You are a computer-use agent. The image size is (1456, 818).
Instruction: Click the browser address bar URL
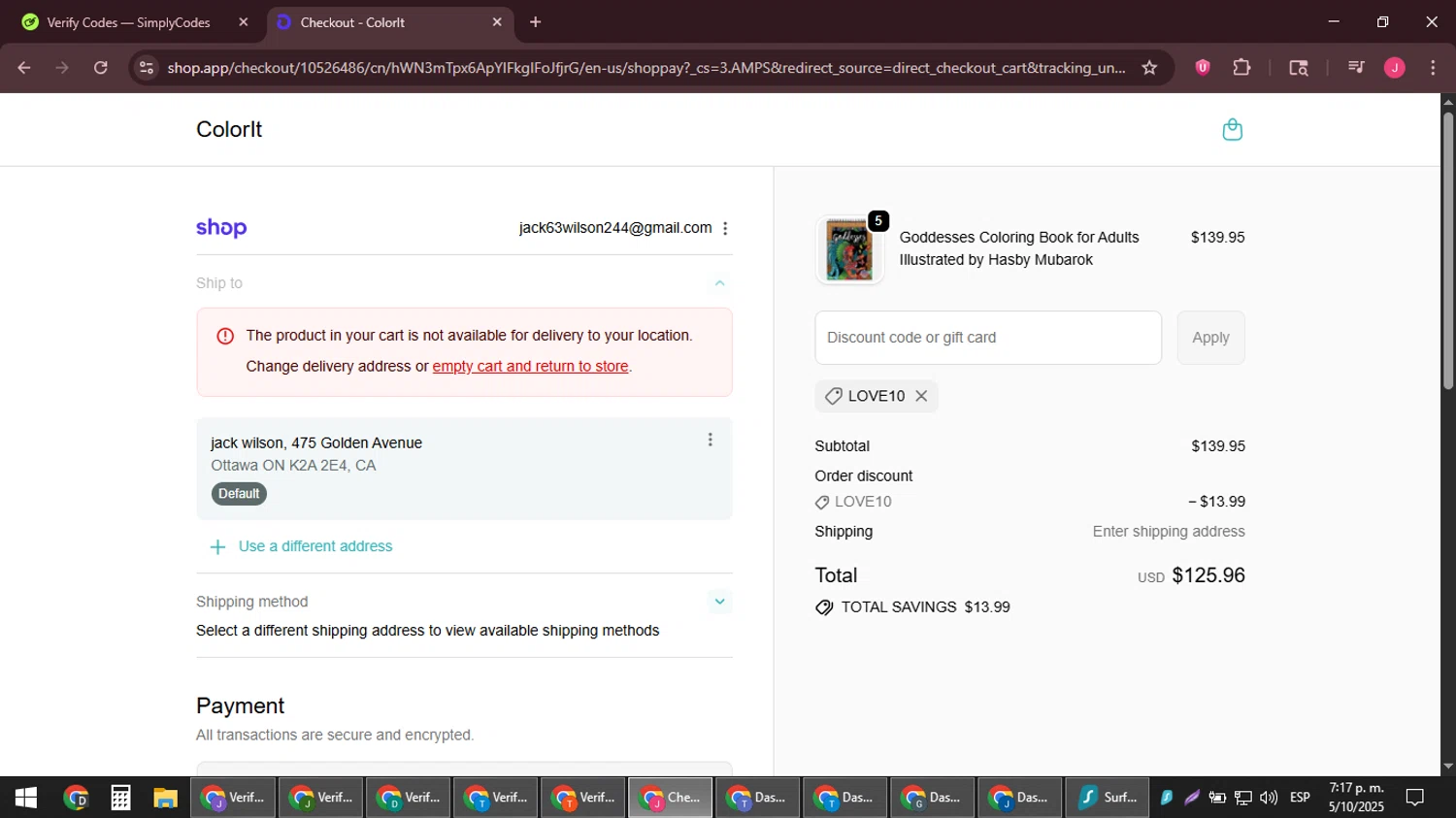pyautogui.click(x=645, y=68)
